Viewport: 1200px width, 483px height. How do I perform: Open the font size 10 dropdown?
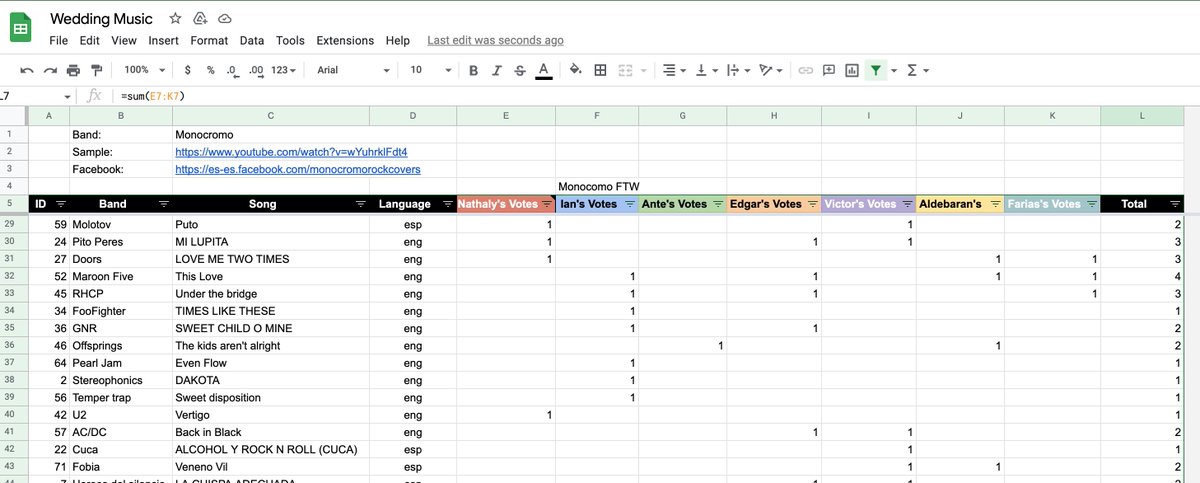429,70
